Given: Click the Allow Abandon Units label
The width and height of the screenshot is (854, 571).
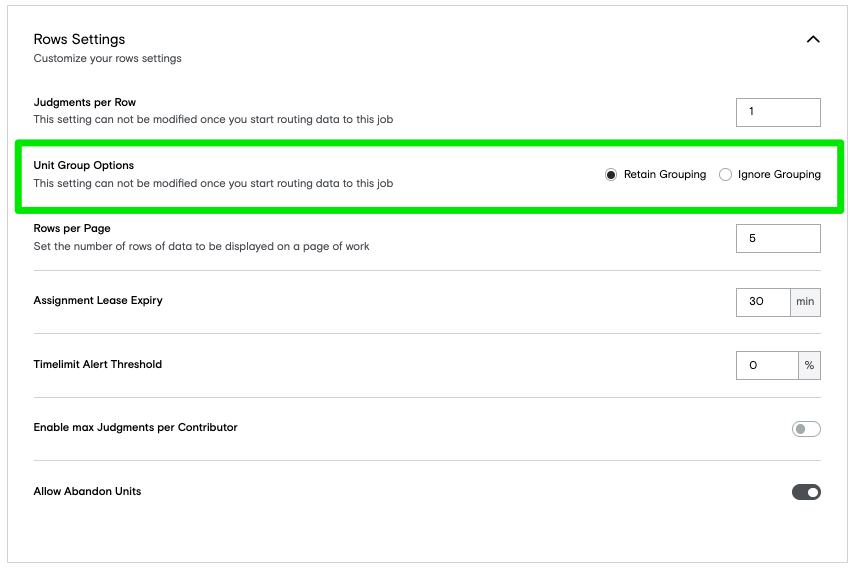Looking at the screenshot, I should (x=87, y=491).
